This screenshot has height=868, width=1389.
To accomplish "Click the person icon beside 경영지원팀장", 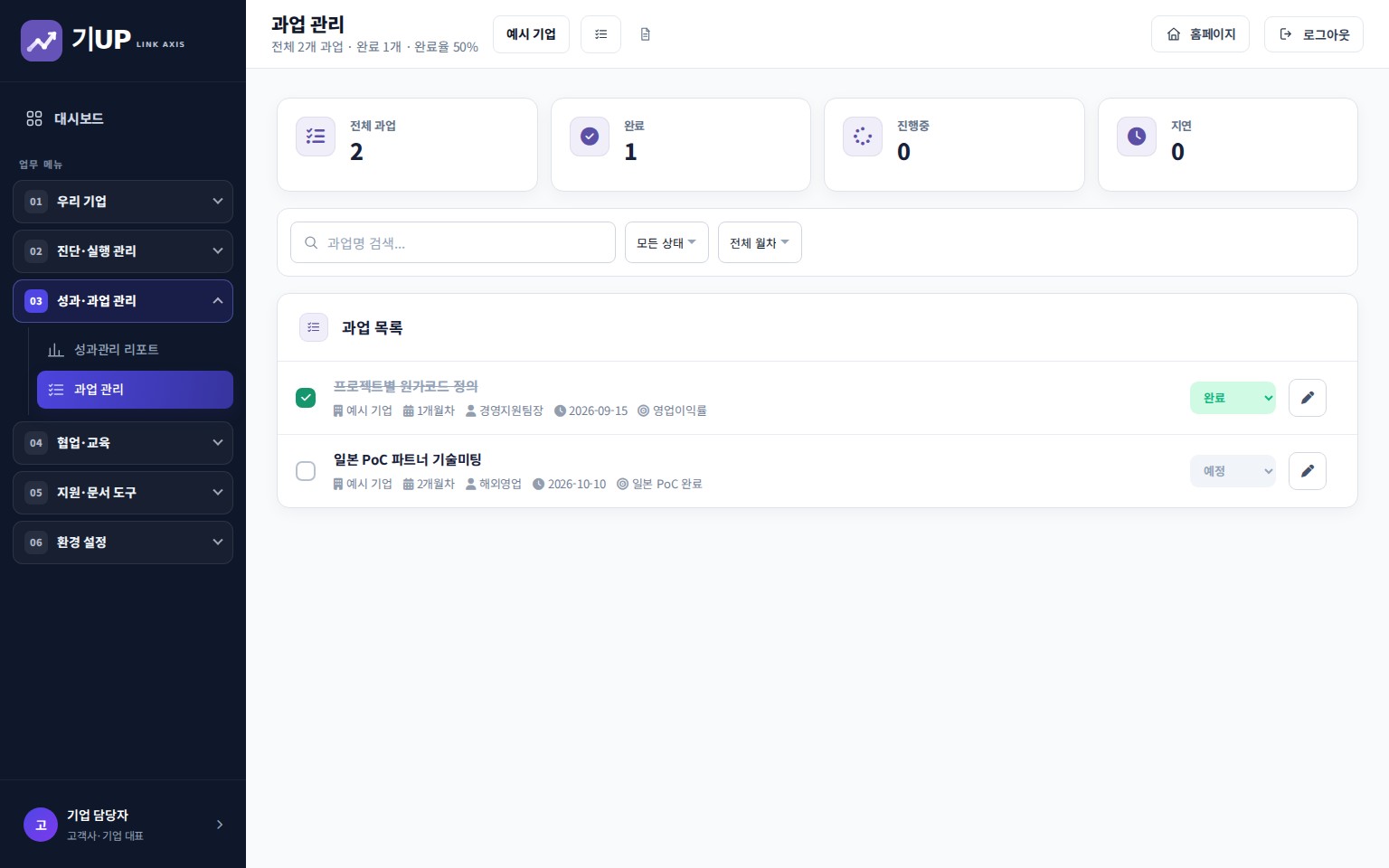I will point(471,410).
